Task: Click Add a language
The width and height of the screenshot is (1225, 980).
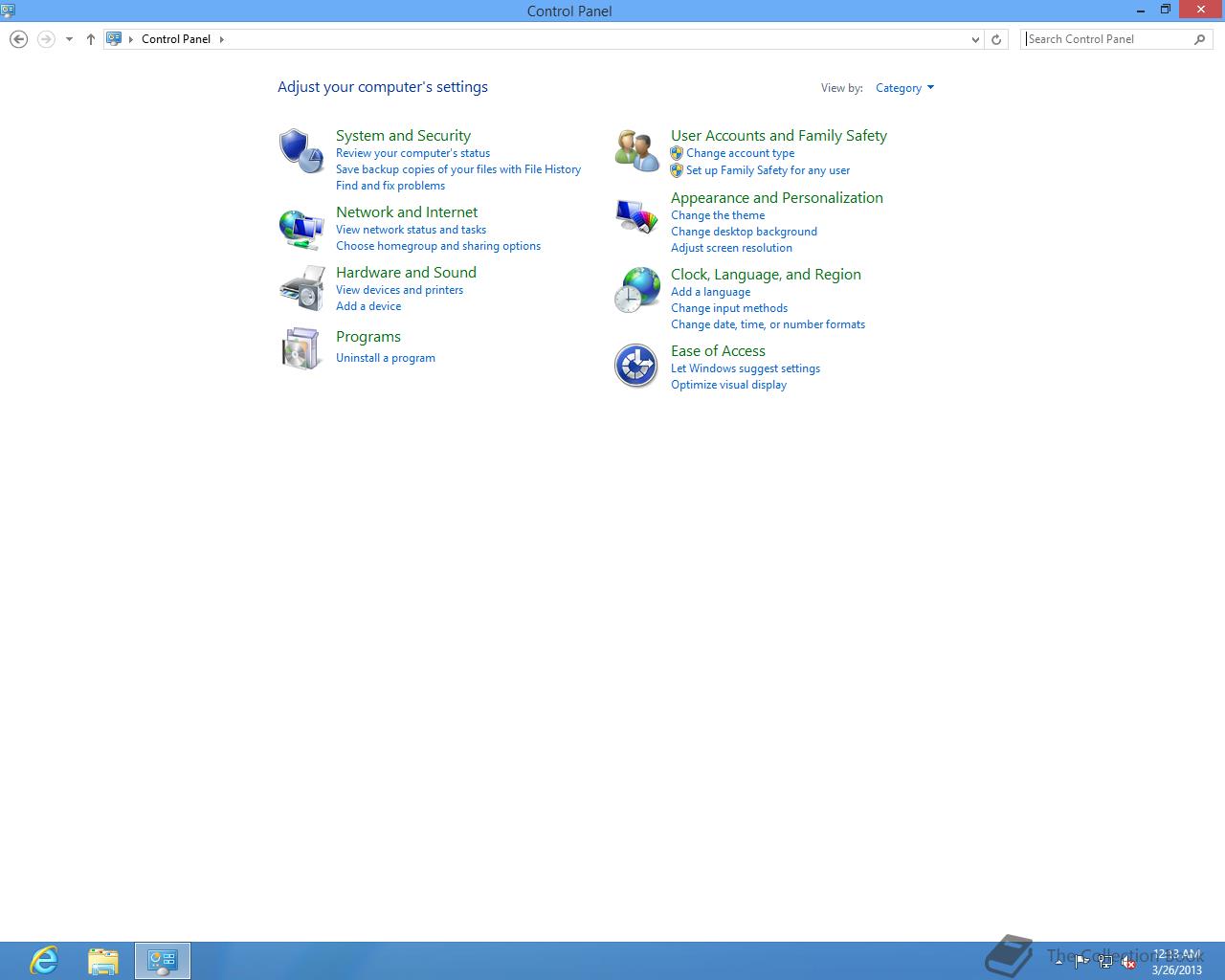Action: click(x=710, y=292)
